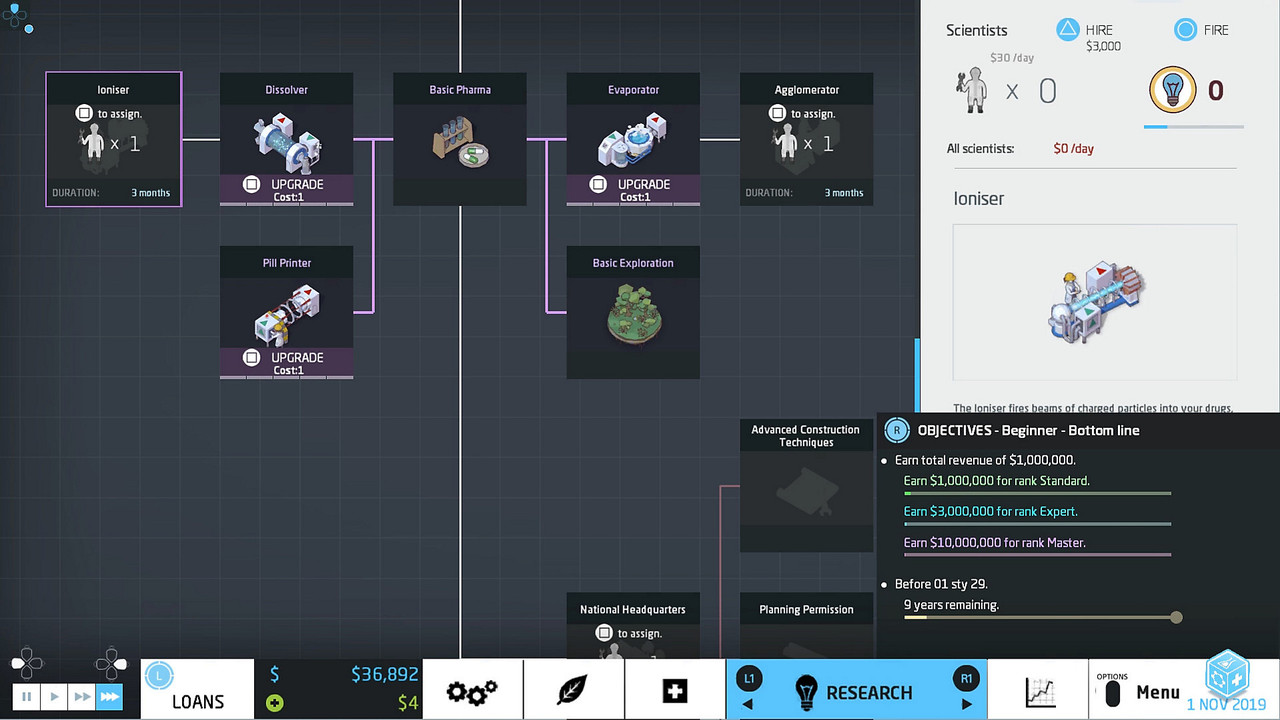The image size is (1280, 720).
Task: Set game to normal play speed
Action: click(55, 697)
